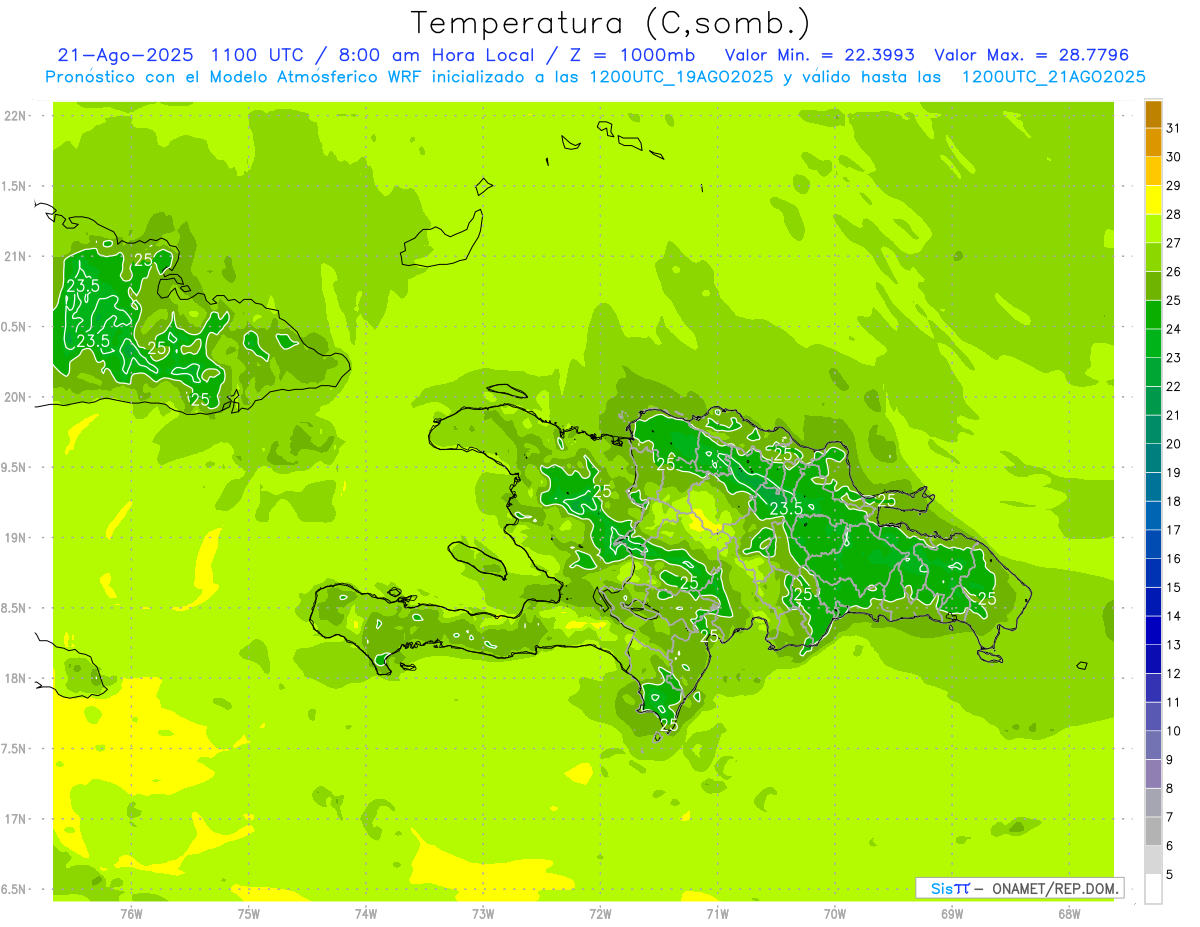Screen dimensions: 1200x927
Task: Pick the legend swatch between 25 and 26
Action: (1153, 286)
